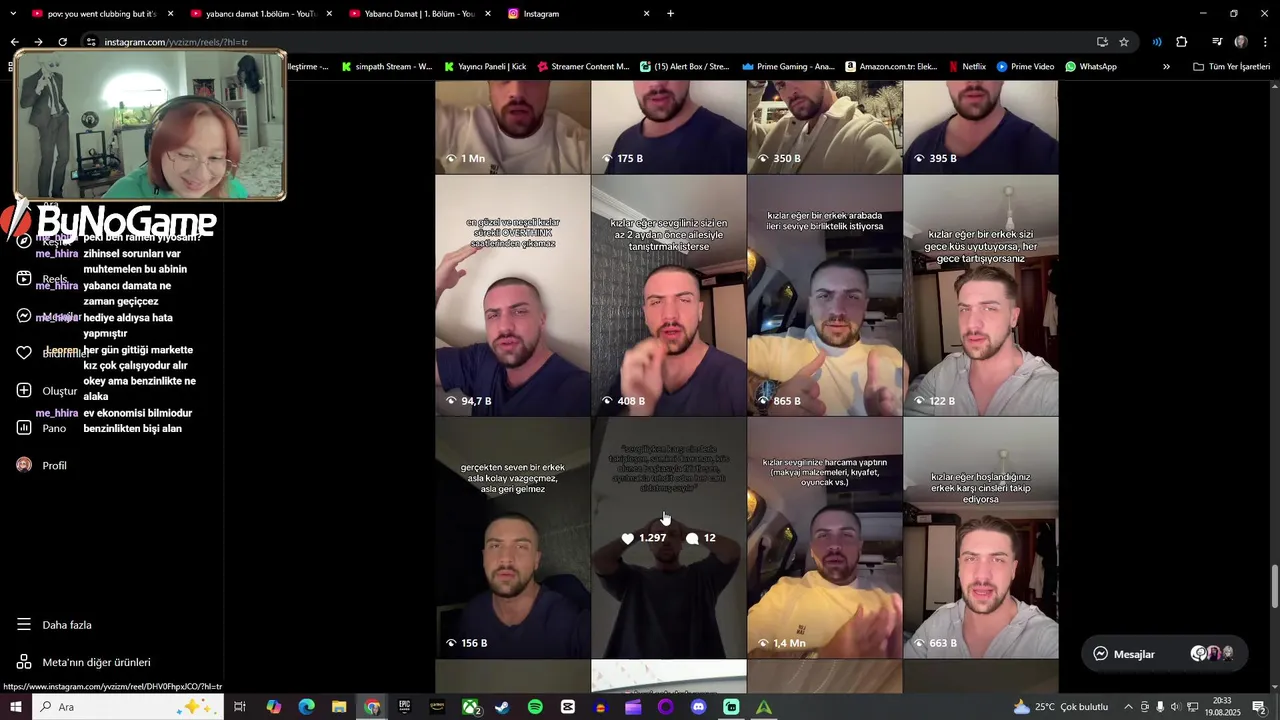This screenshot has width=1280, height=720.
Task: Open Chrome's three-dot menu
Action: tap(1265, 42)
